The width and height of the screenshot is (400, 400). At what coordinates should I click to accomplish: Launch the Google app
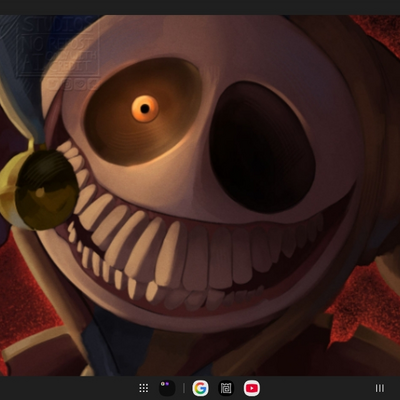click(x=200, y=388)
